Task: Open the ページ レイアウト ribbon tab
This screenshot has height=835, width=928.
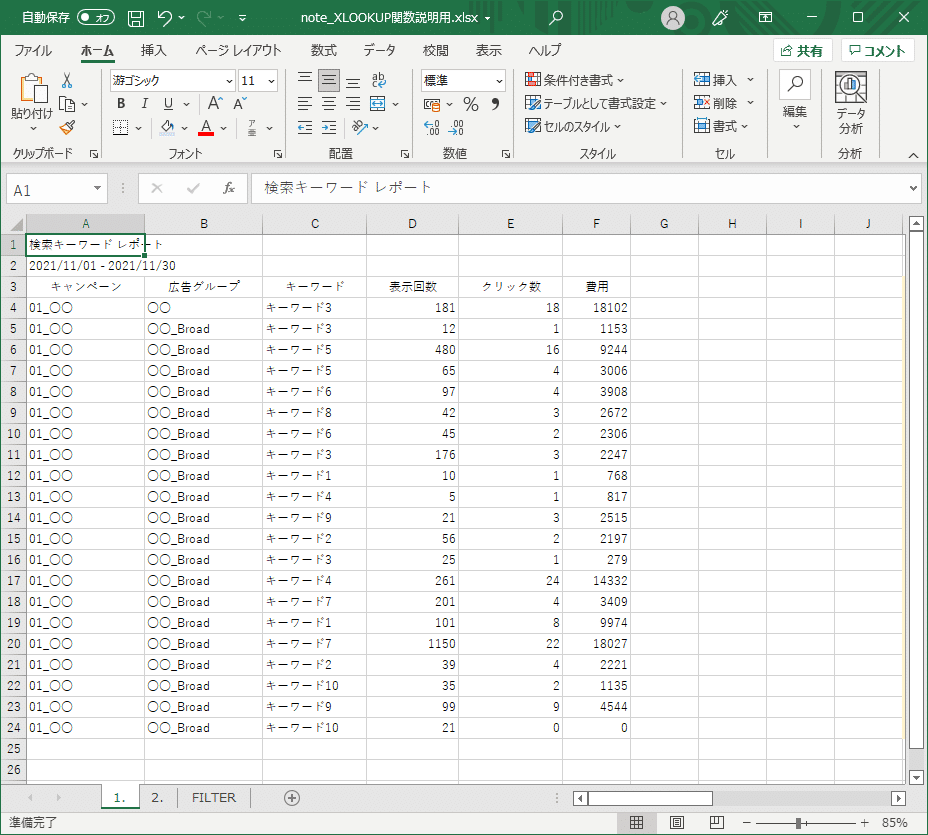Action: (239, 51)
